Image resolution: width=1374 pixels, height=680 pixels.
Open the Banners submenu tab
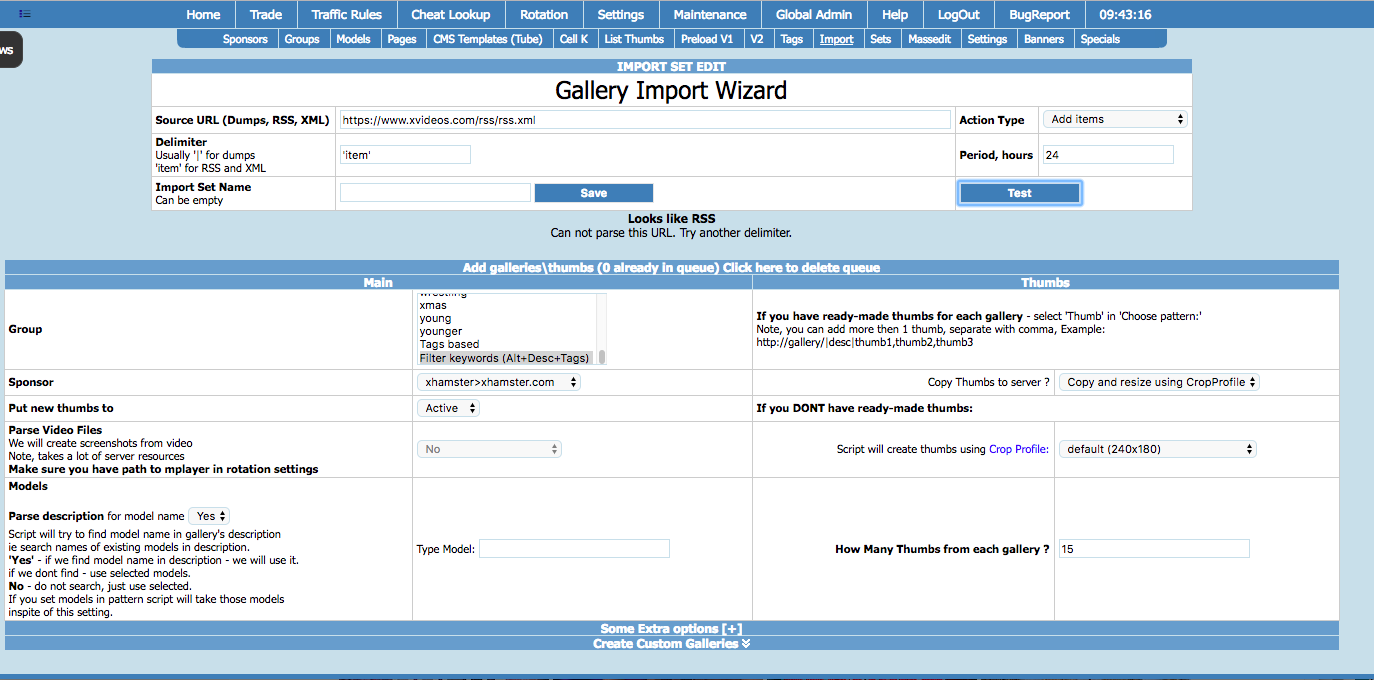(1044, 39)
